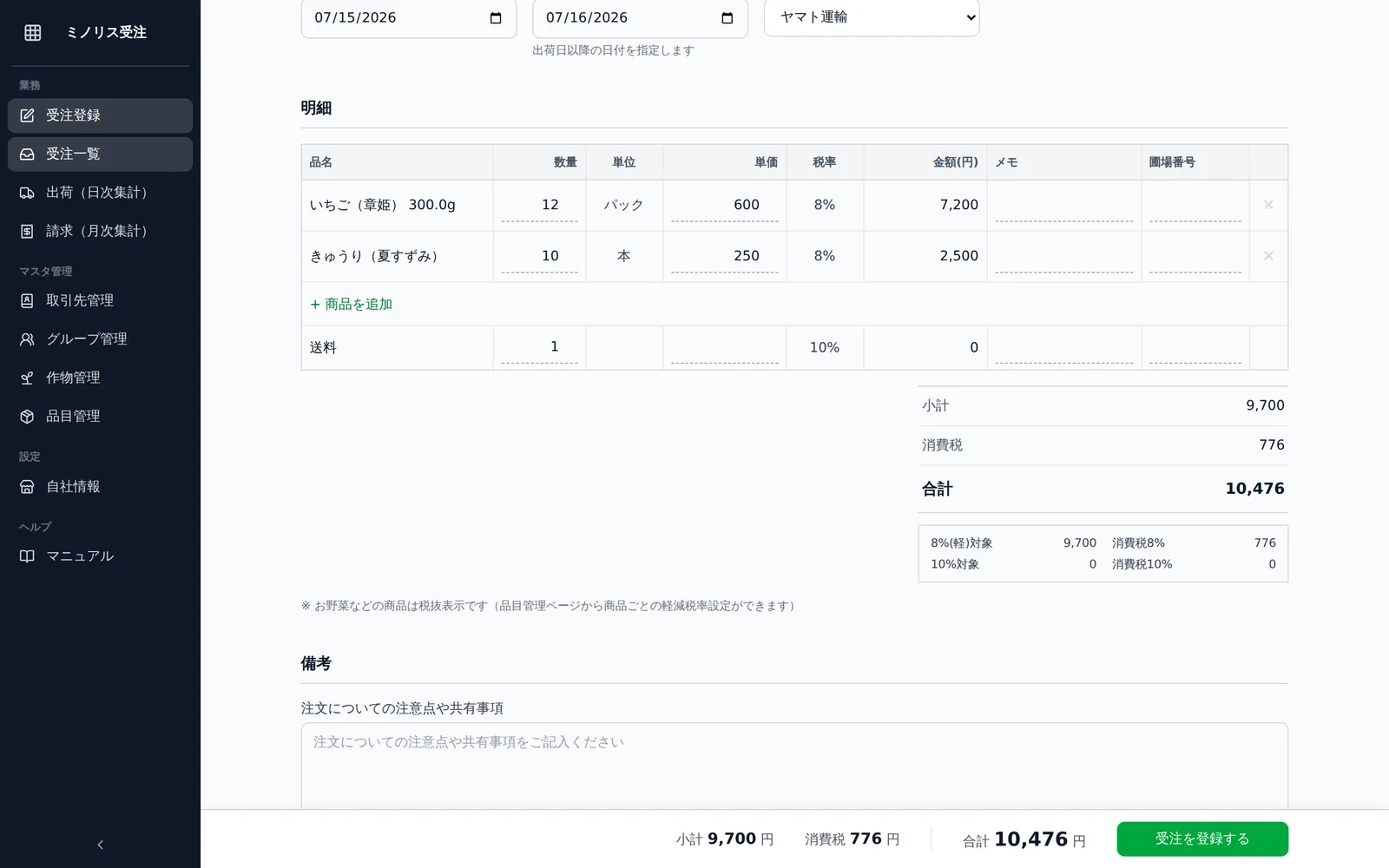Open 取引先管理 in the sidebar
This screenshot has width=1389, height=868.
click(100, 300)
